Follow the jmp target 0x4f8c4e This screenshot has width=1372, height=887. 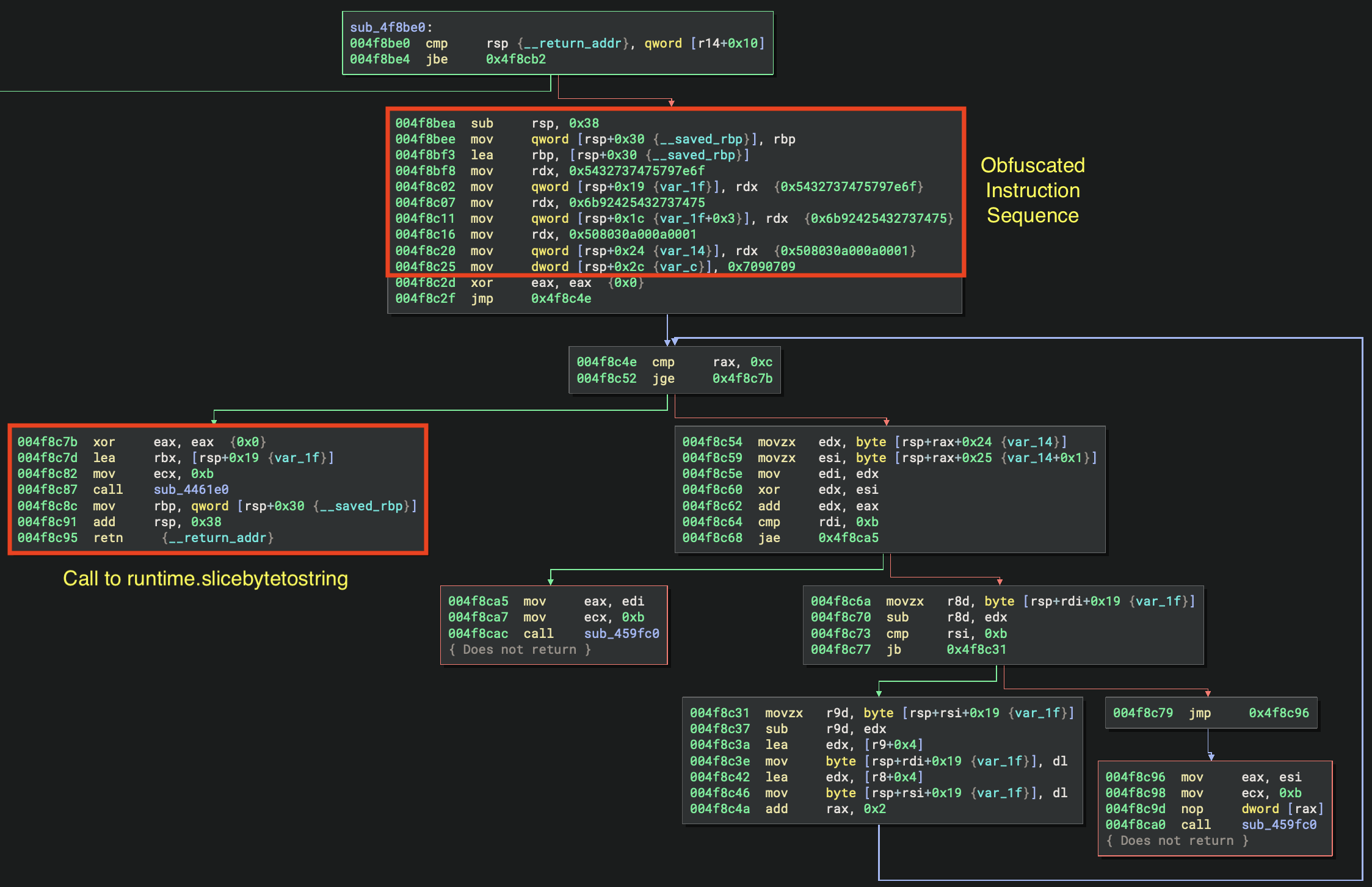click(x=561, y=299)
